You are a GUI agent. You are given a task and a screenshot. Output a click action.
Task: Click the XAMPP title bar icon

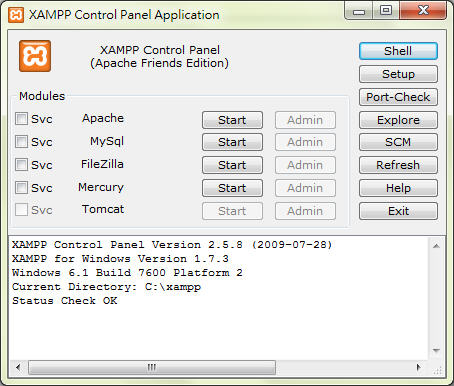pos(16,15)
